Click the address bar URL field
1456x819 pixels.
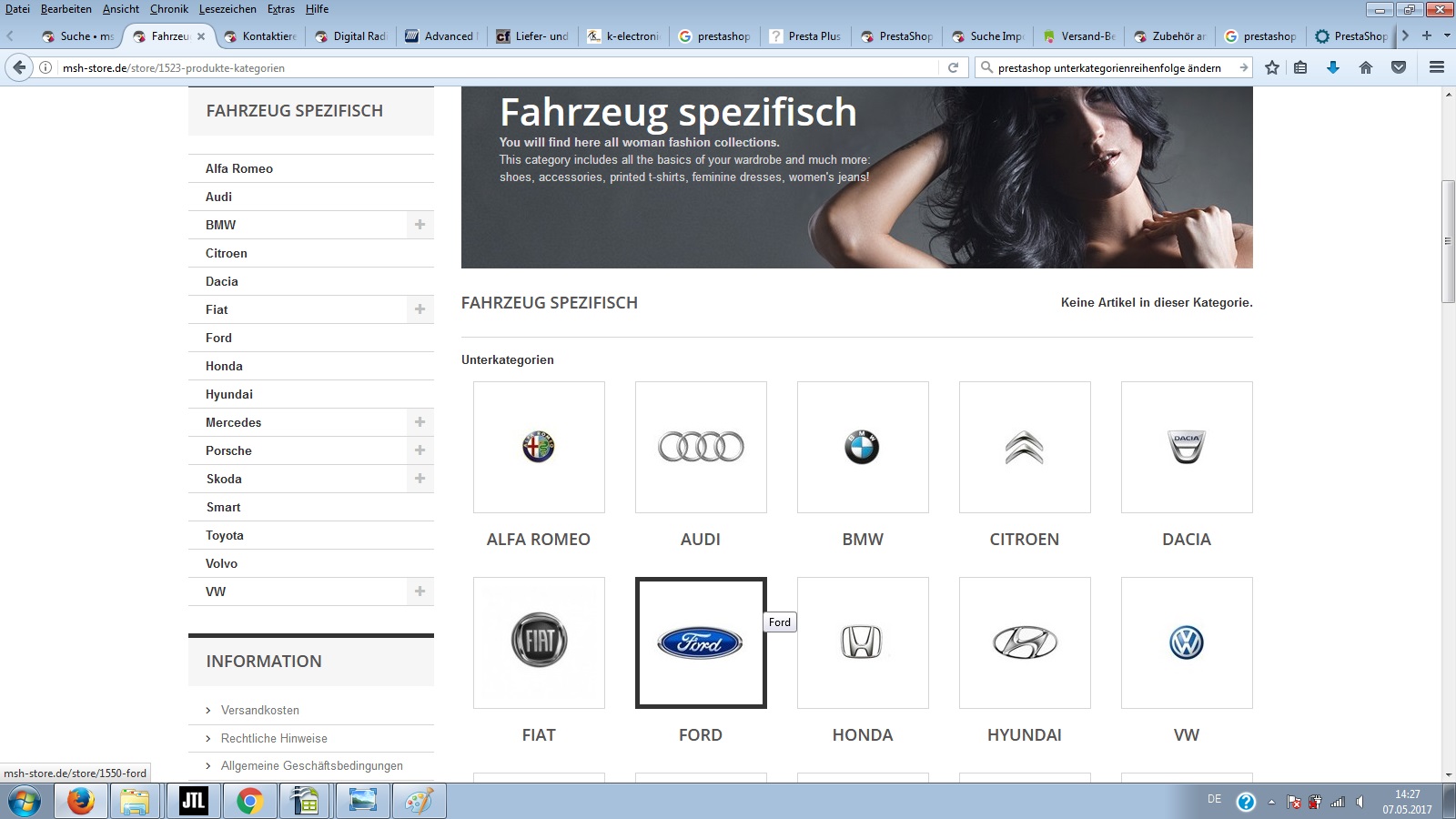(x=496, y=67)
